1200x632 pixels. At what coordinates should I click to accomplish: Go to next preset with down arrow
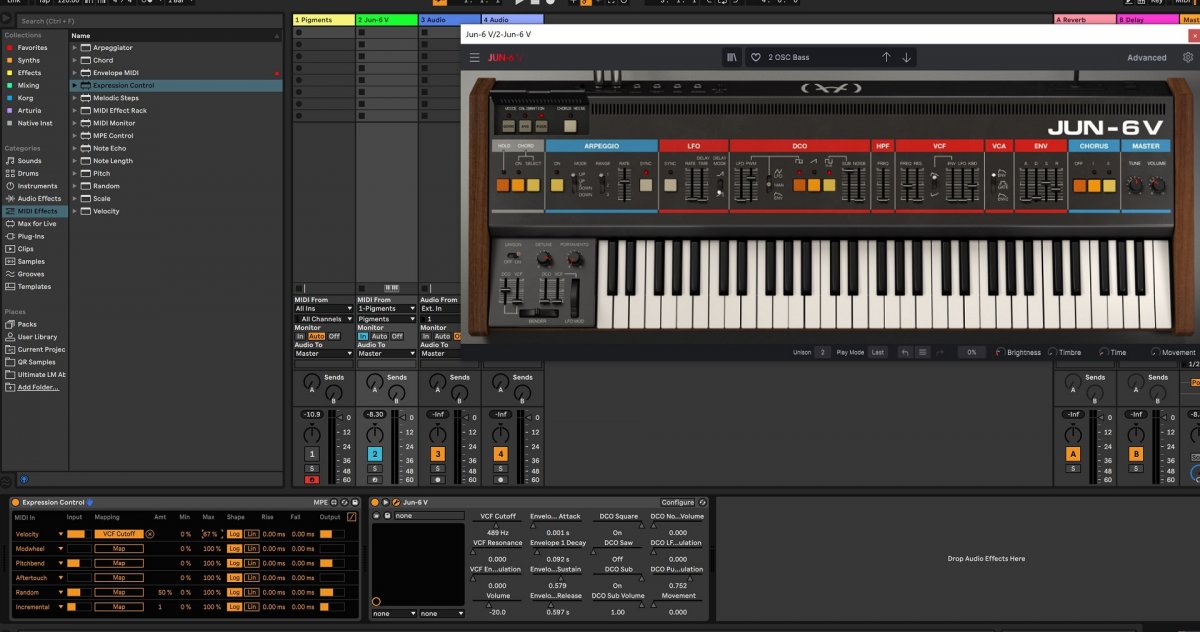pyautogui.click(x=907, y=57)
